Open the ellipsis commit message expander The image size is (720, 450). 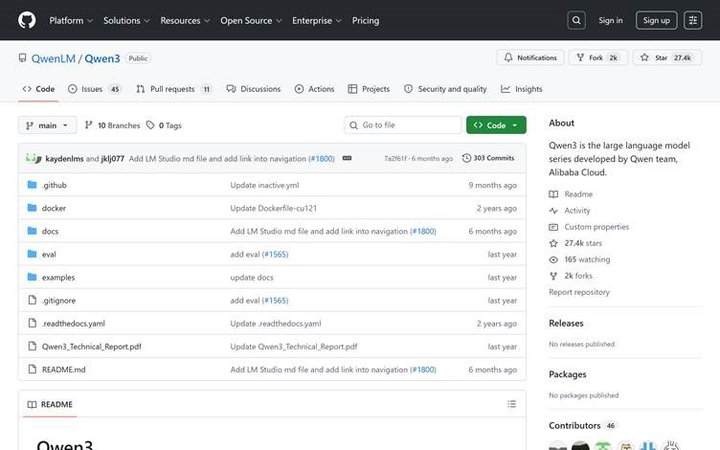coord(347,158)
